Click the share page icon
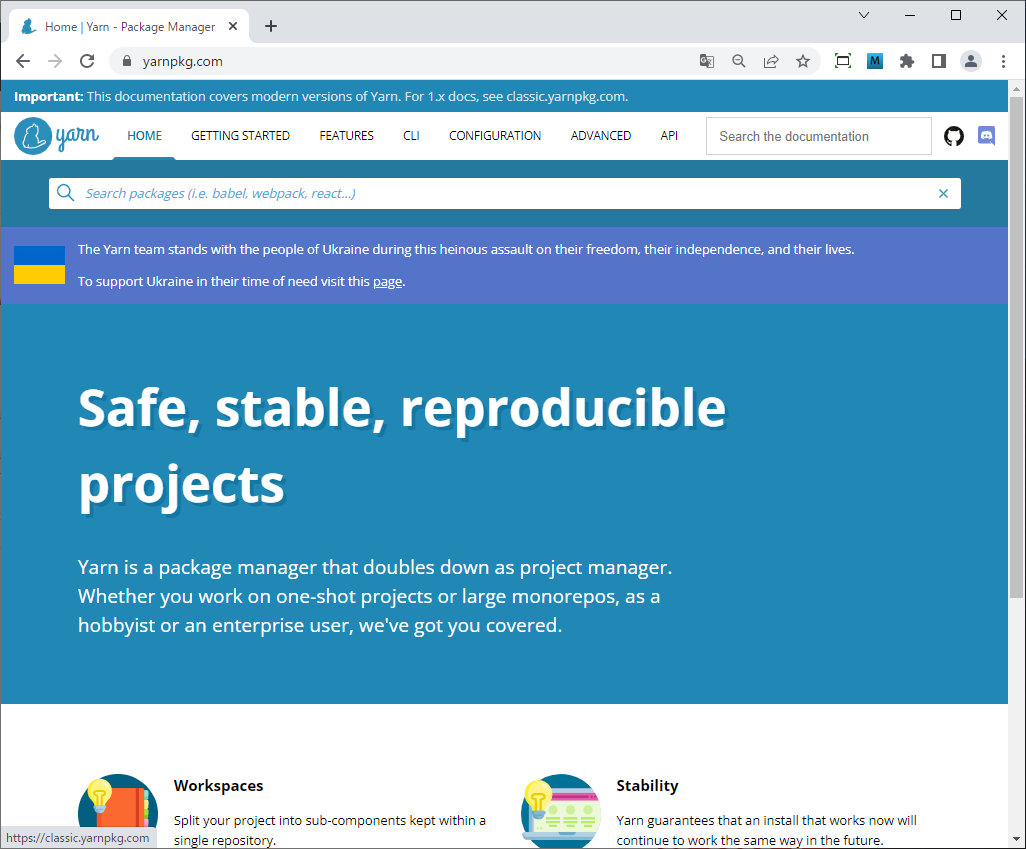This screenshot has height=849, width=1026. click(x=771, y=61)
